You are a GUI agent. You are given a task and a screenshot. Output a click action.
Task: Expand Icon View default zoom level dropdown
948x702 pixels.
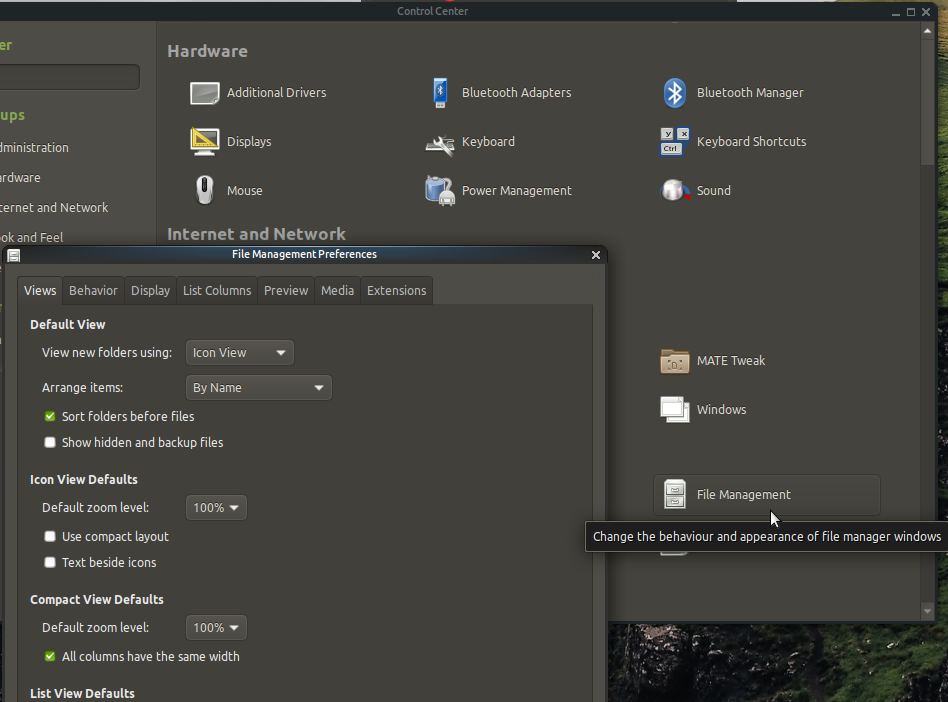coord(216,507)
